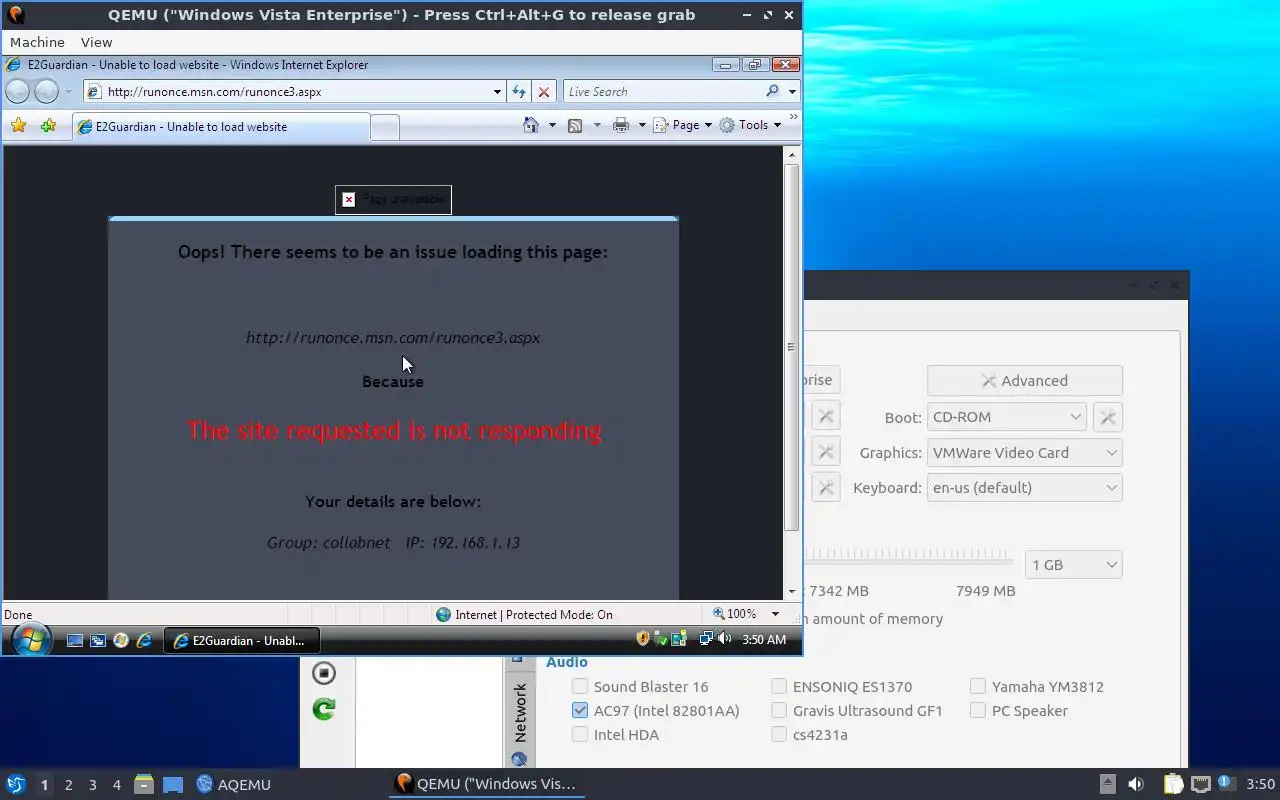This screenshot has height=800, width=1280.
Task: Enable the Intel HDA checkbox
Action: point(580,734)
